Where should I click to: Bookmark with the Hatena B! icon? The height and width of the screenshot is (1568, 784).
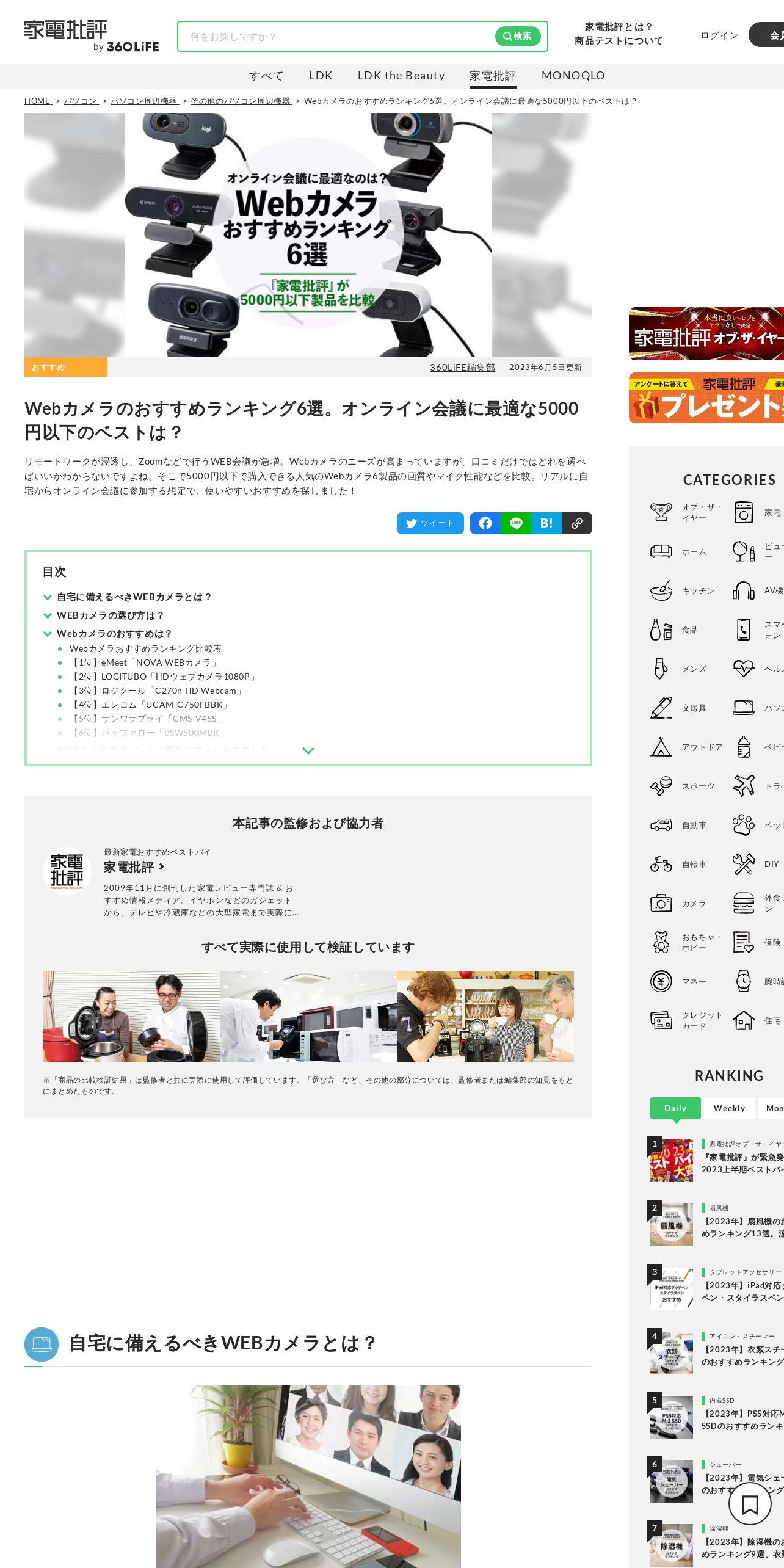(546, 523)
